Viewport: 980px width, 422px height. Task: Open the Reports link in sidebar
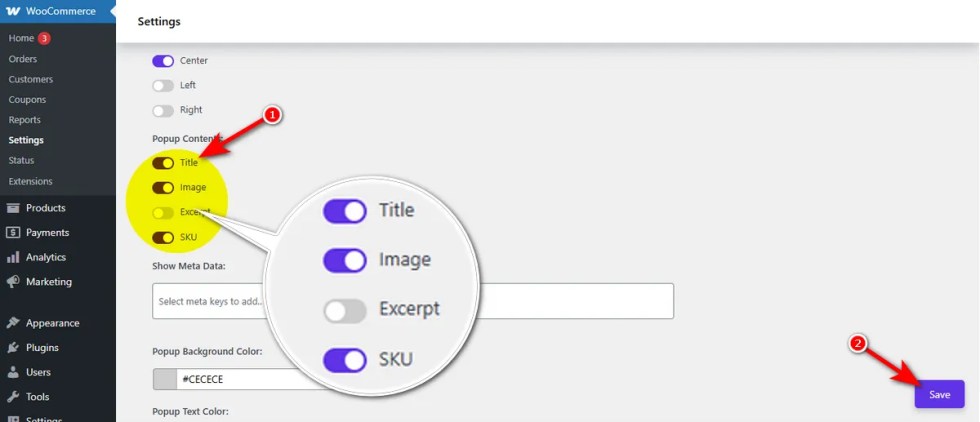[x=25, y=120]
